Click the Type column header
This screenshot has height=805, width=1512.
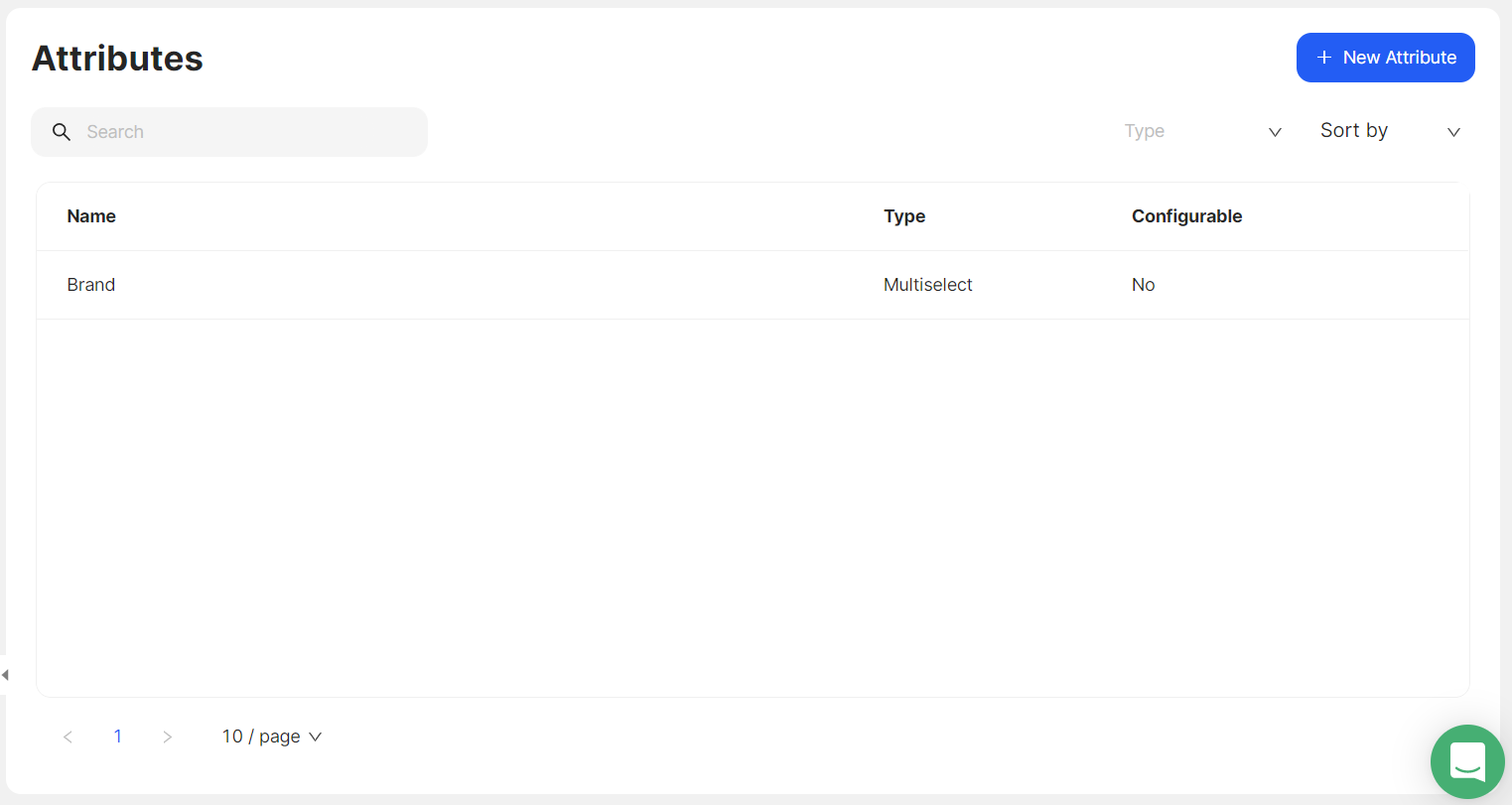coord(904,216)
